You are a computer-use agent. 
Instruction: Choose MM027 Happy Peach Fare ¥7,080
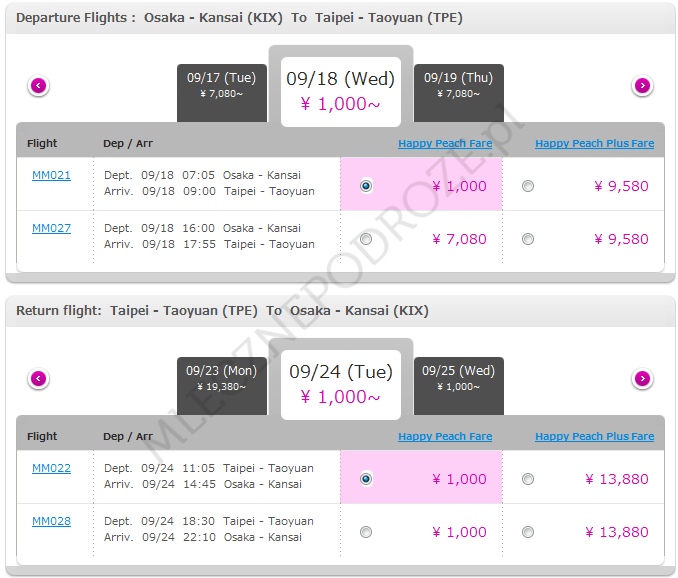pyautogui.click(x=366, y=239)
